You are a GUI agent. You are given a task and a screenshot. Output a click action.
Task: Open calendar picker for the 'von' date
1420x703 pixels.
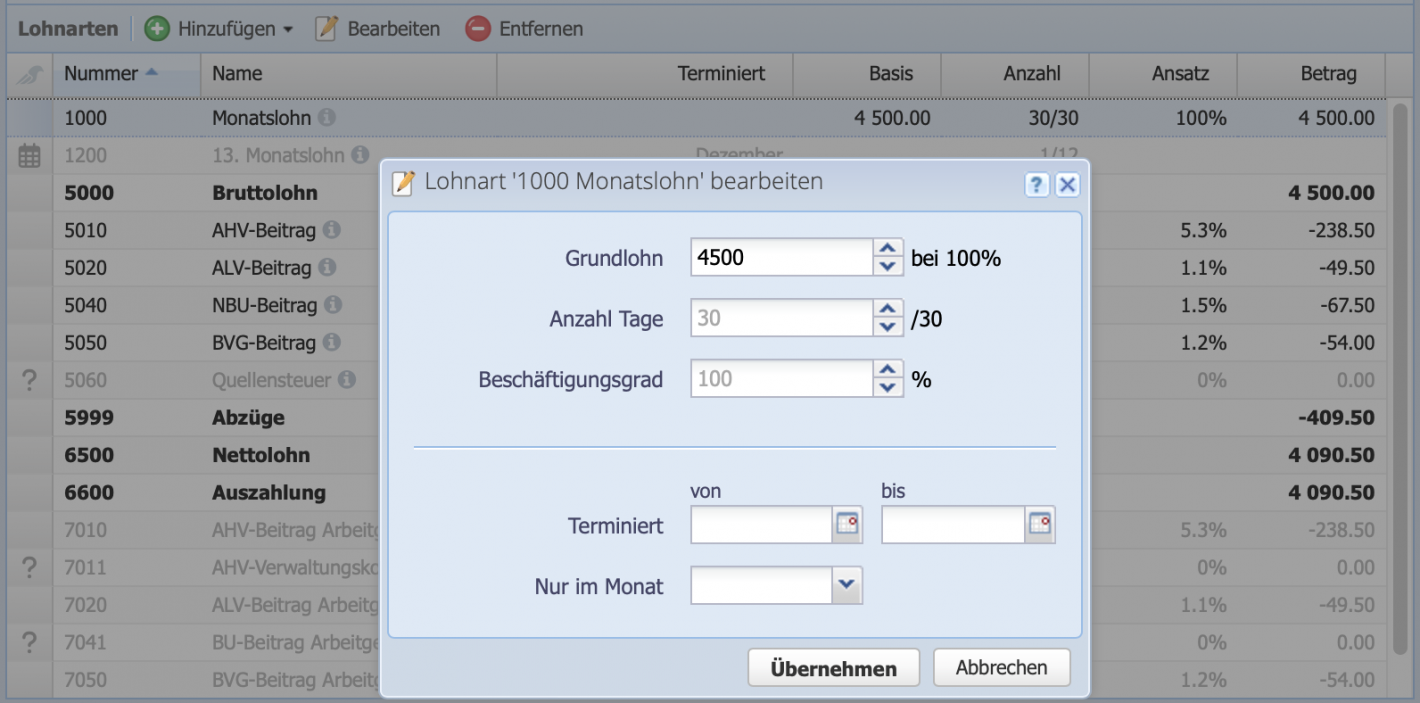pos(849,524)
